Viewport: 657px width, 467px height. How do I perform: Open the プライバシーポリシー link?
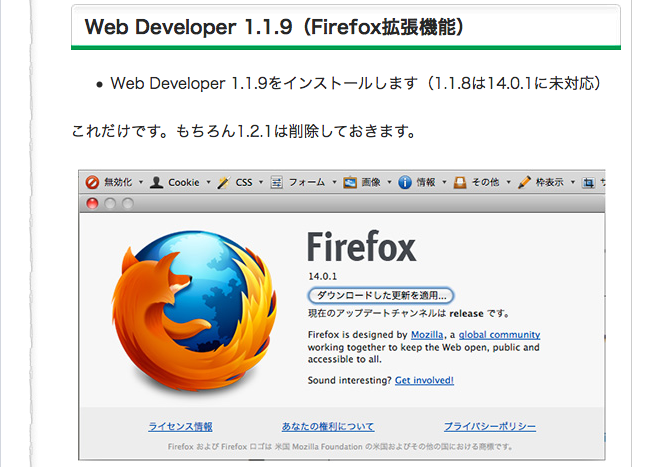[490, 426]
